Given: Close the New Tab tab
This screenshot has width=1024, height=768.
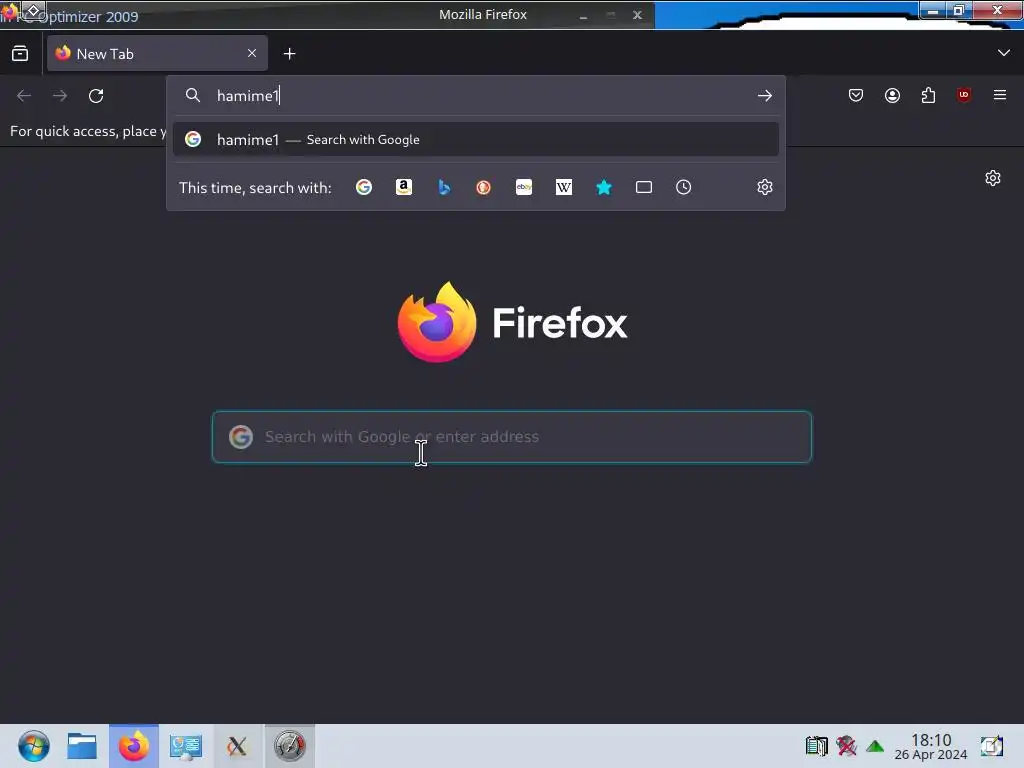Looking at the screenshot, I should 252,54.
